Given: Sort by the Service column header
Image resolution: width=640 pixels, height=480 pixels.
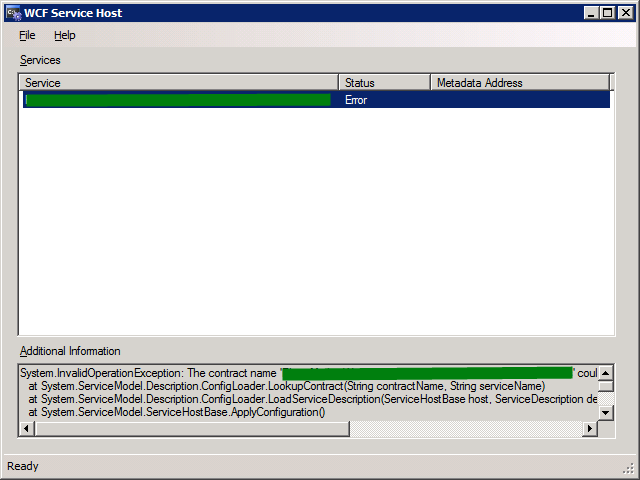Looking at the screenshot, I should pos(179,83).
